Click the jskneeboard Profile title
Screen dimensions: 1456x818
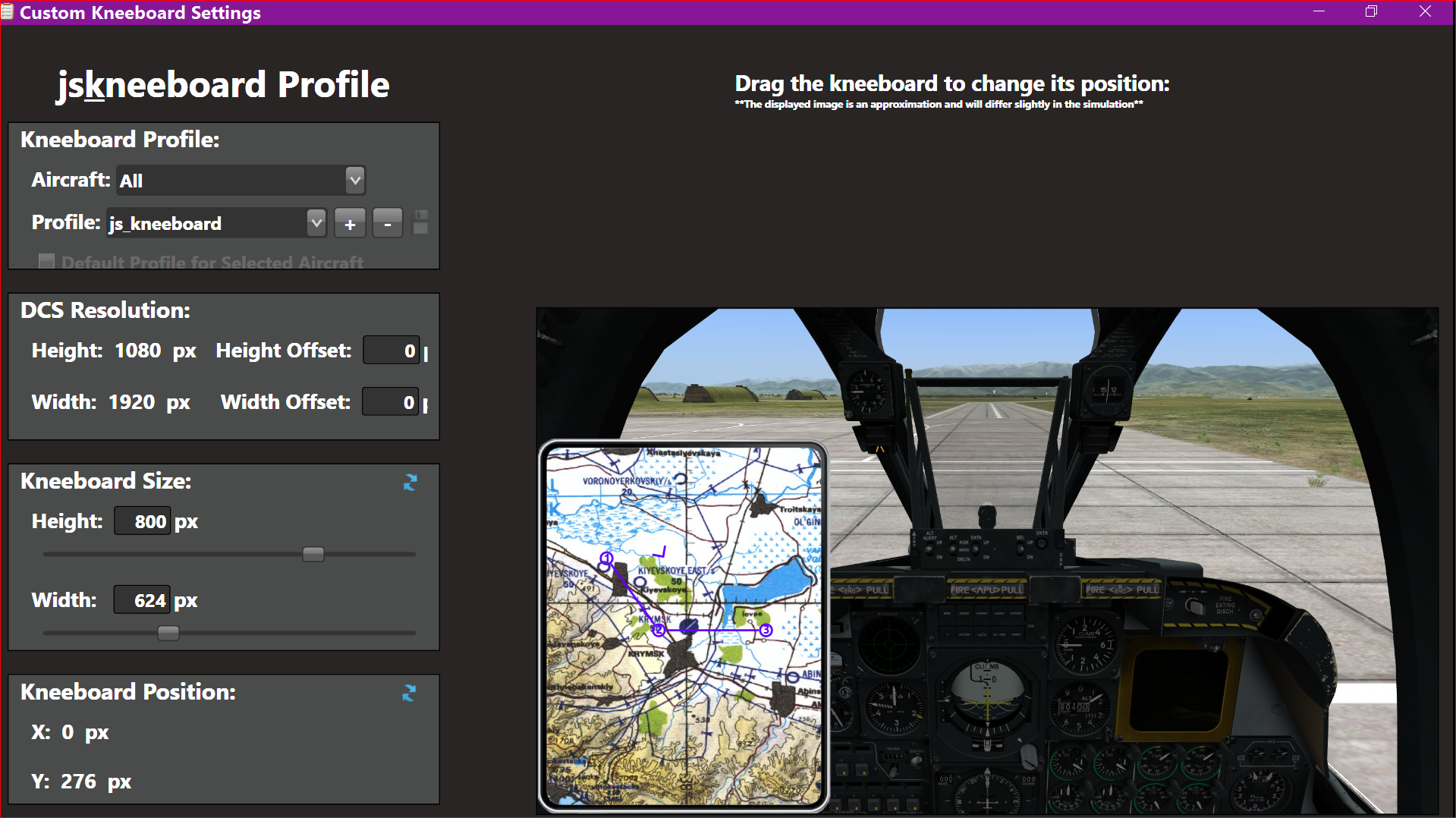223,85
